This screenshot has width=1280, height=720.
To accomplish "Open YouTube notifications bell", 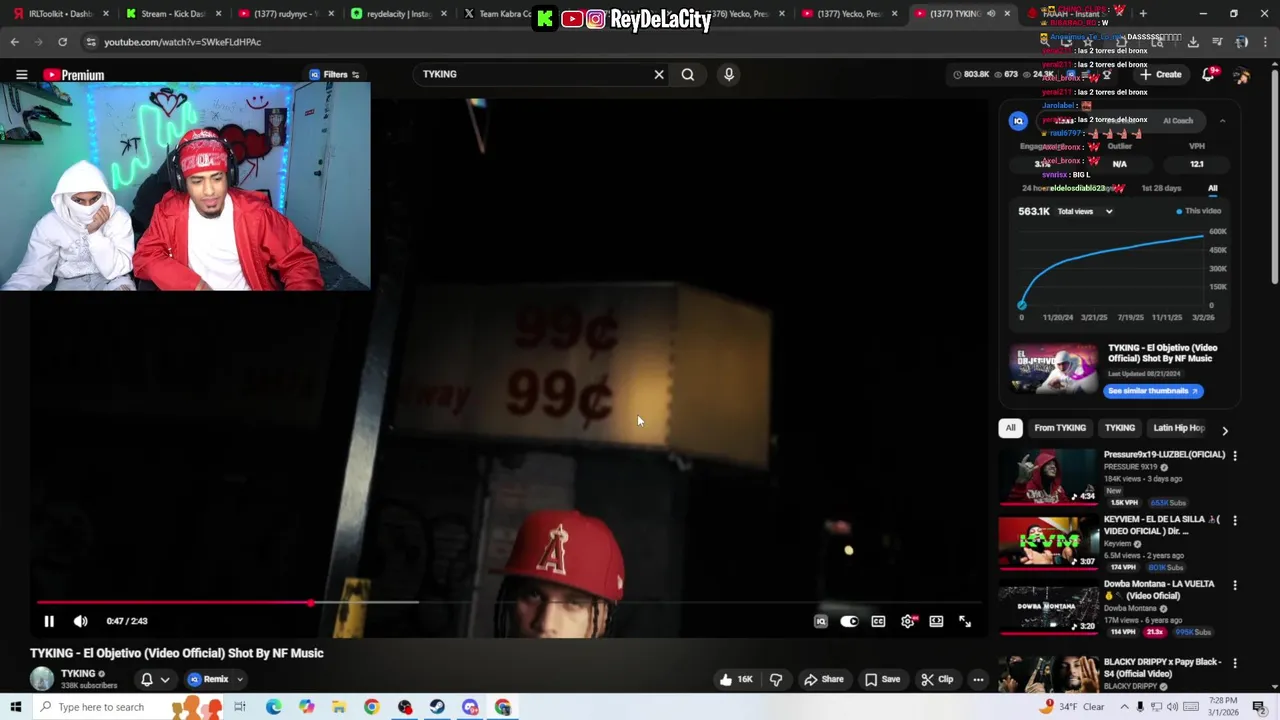I will 1209,75.
